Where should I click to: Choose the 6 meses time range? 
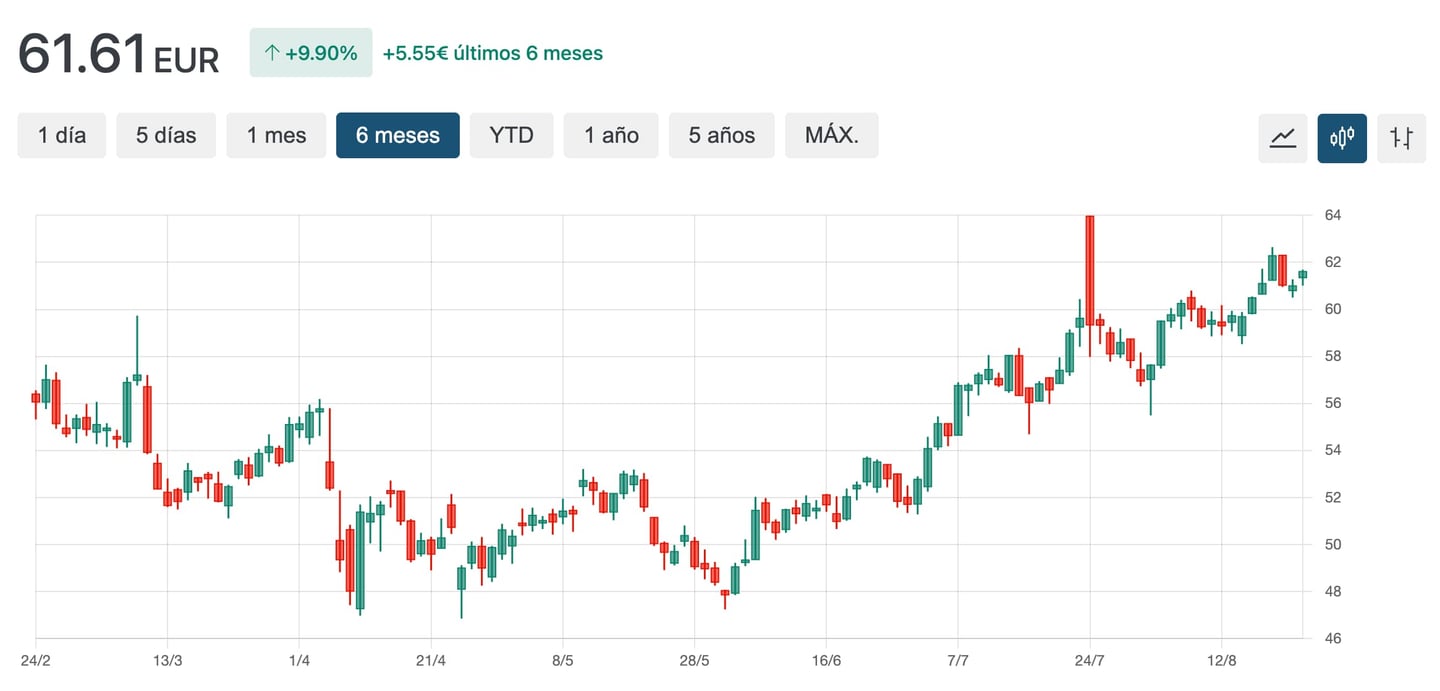pyautogui.click(x=398, y=135)
